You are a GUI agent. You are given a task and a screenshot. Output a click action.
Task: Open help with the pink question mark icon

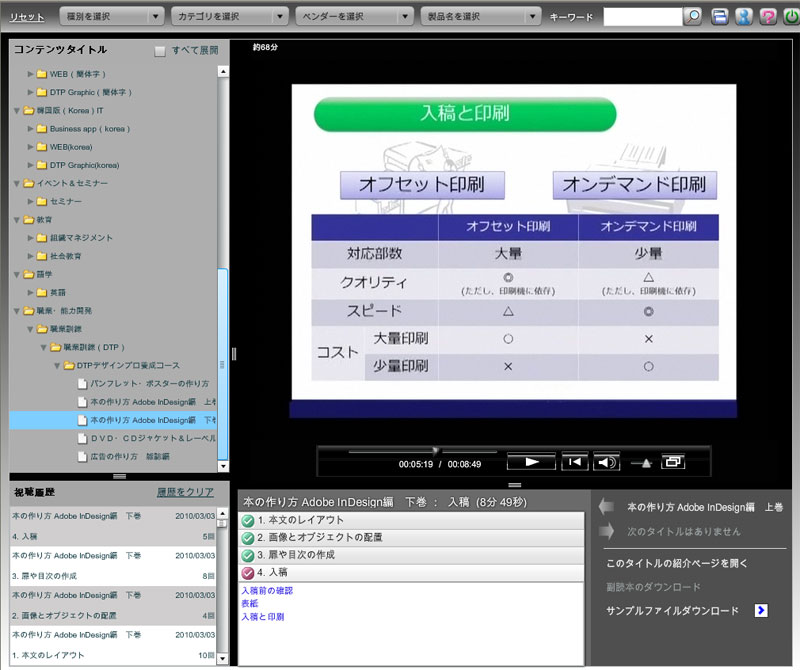[767, 17]
